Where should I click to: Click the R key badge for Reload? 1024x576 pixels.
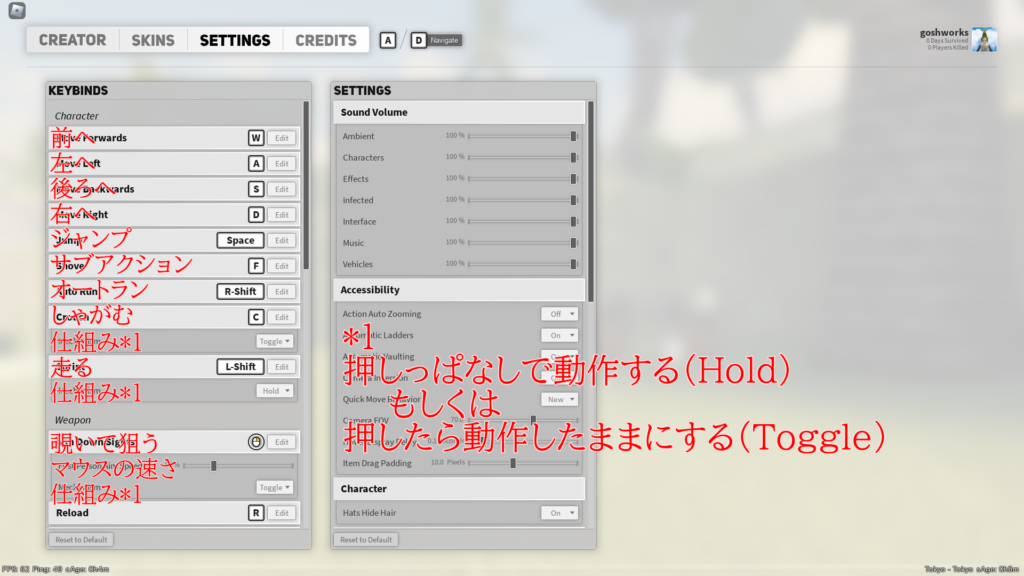(256, 513)
